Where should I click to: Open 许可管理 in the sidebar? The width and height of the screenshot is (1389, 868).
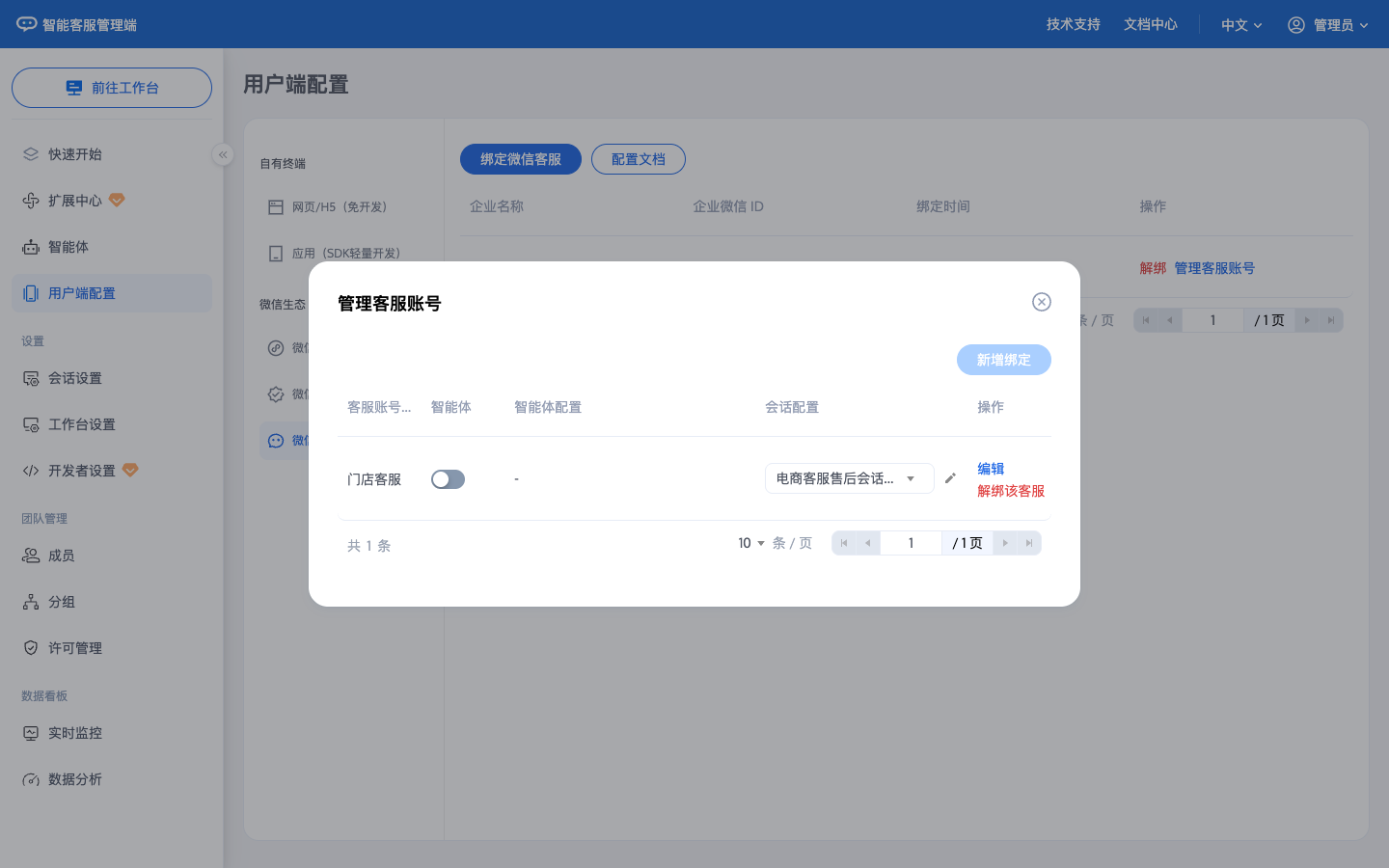pos(112,648)
